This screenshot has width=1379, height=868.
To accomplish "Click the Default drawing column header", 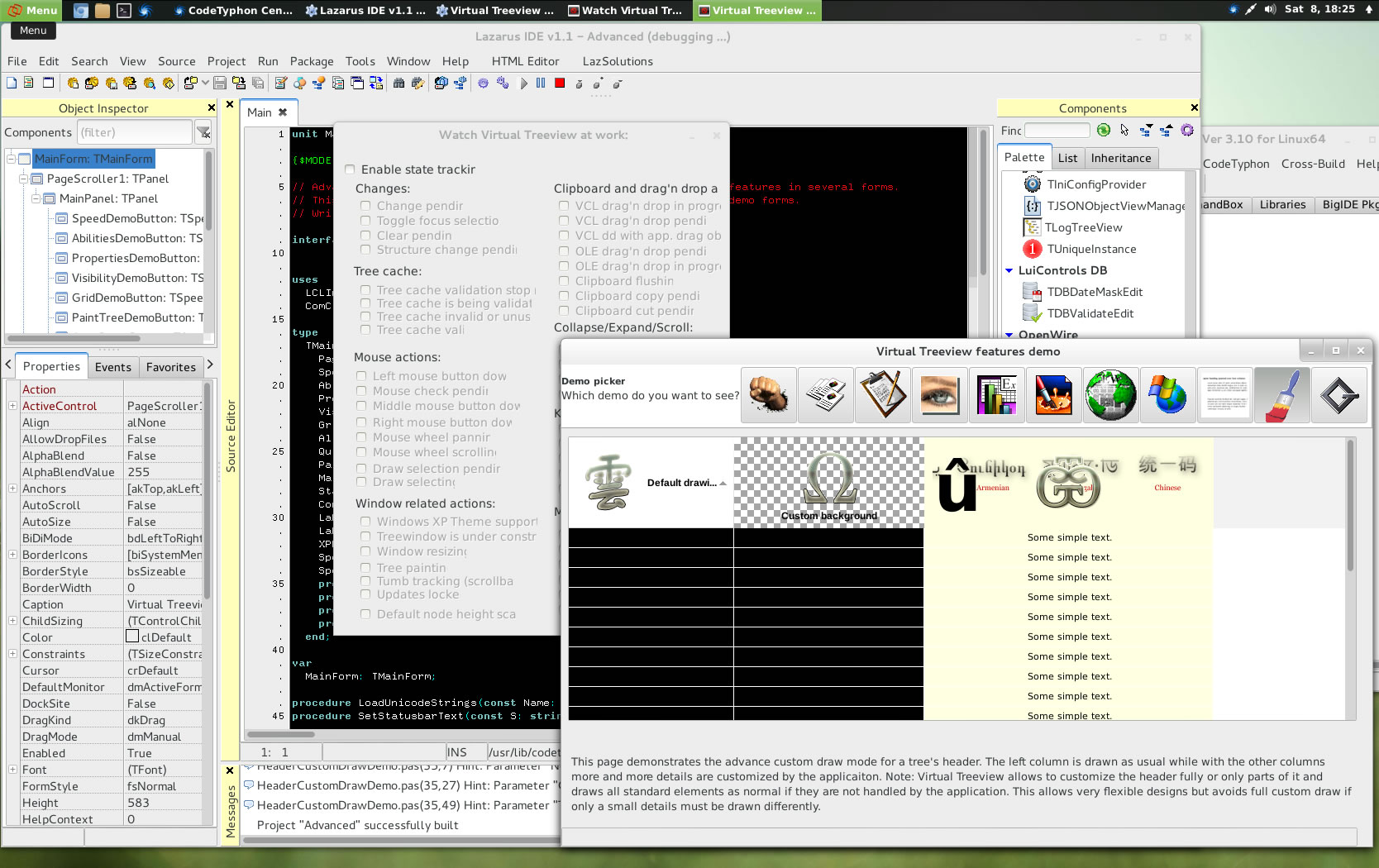I will pos(651,483).
